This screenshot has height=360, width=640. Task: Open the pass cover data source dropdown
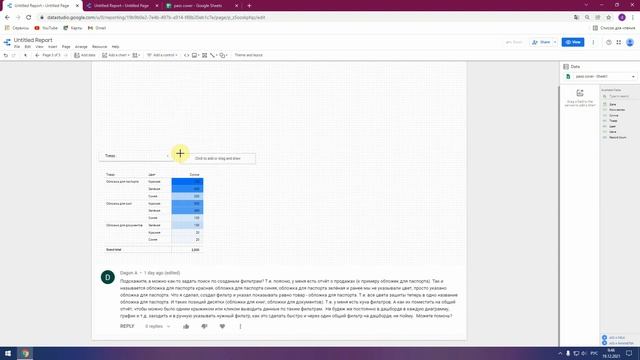[601, 77]
